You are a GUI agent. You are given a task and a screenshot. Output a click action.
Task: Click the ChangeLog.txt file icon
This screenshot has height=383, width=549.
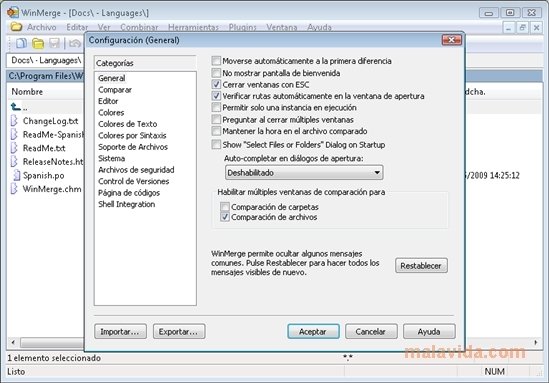tap(14, 121)
